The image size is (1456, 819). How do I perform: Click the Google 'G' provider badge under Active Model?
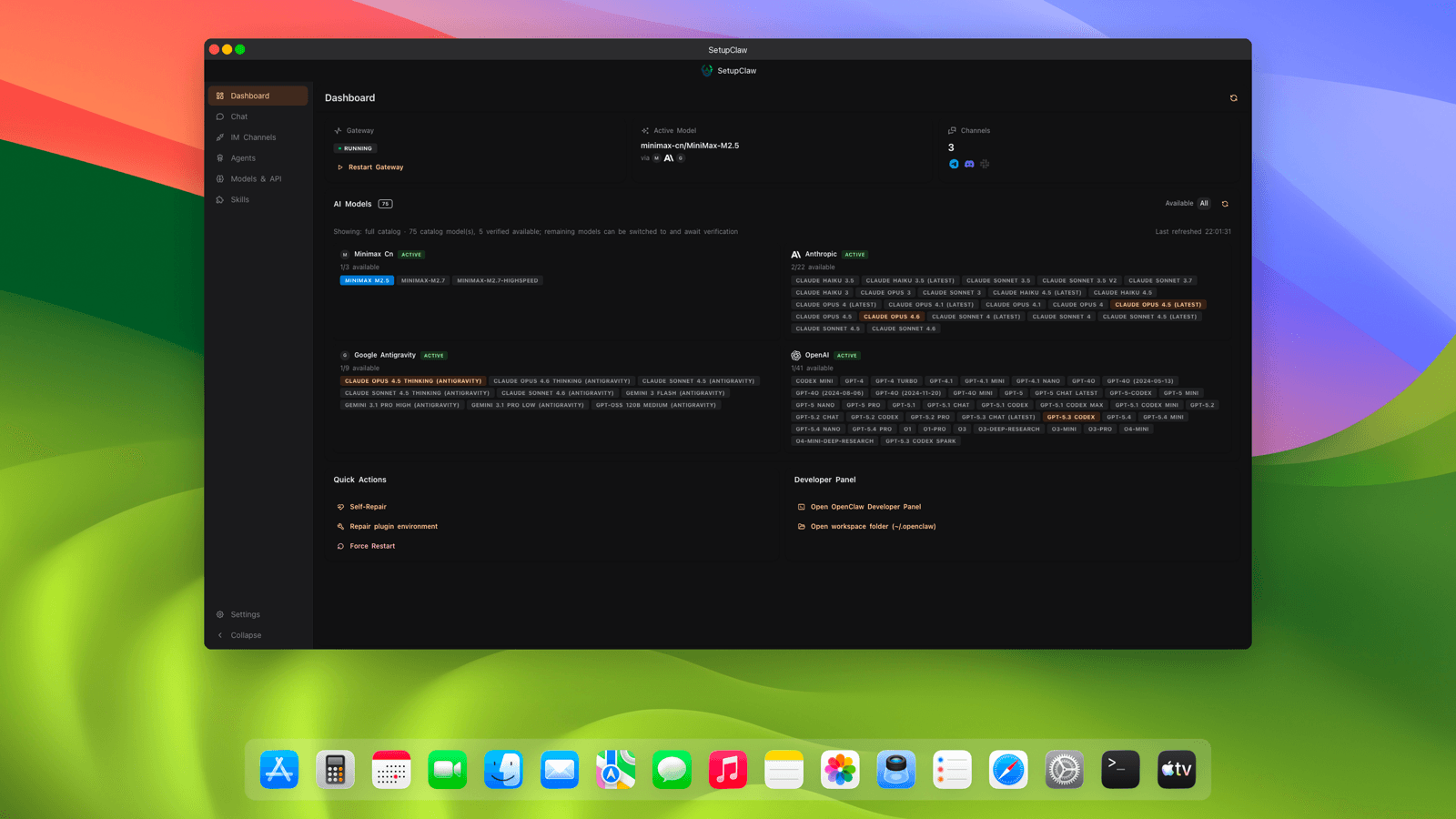coord(681,158)
